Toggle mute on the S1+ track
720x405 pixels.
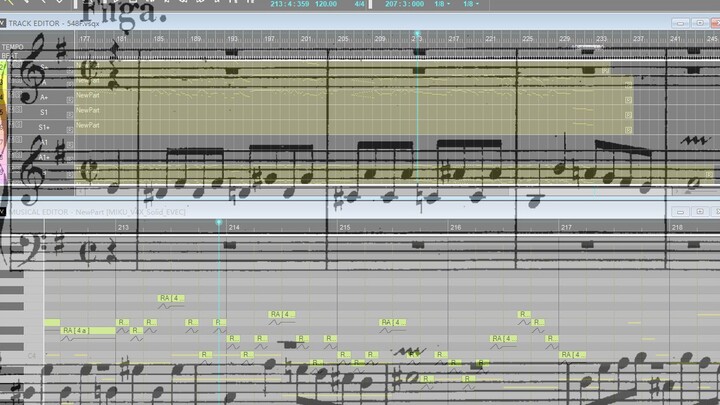[x=13, y=124]
